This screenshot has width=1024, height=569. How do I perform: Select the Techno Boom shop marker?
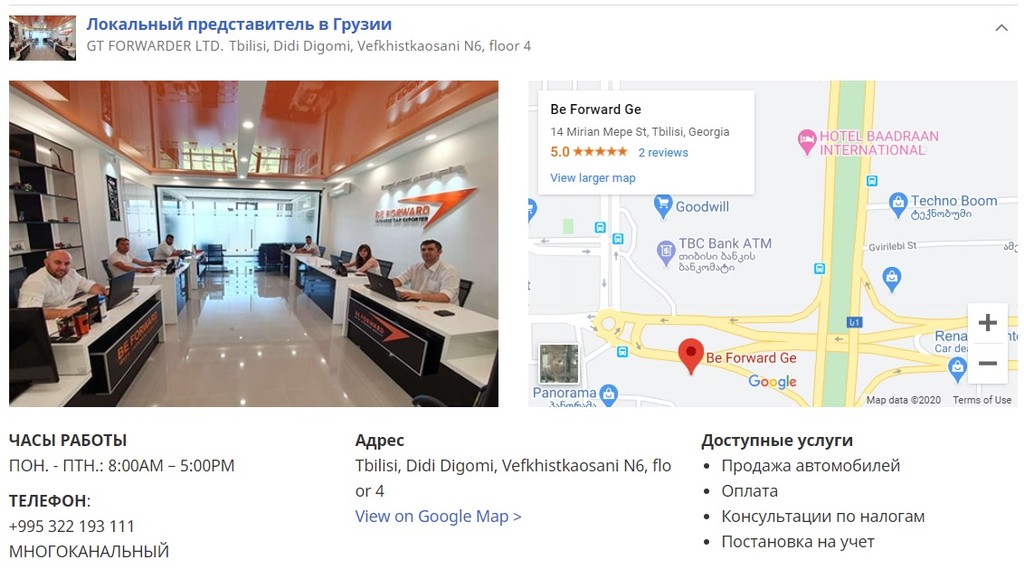[x=898, y=204]
